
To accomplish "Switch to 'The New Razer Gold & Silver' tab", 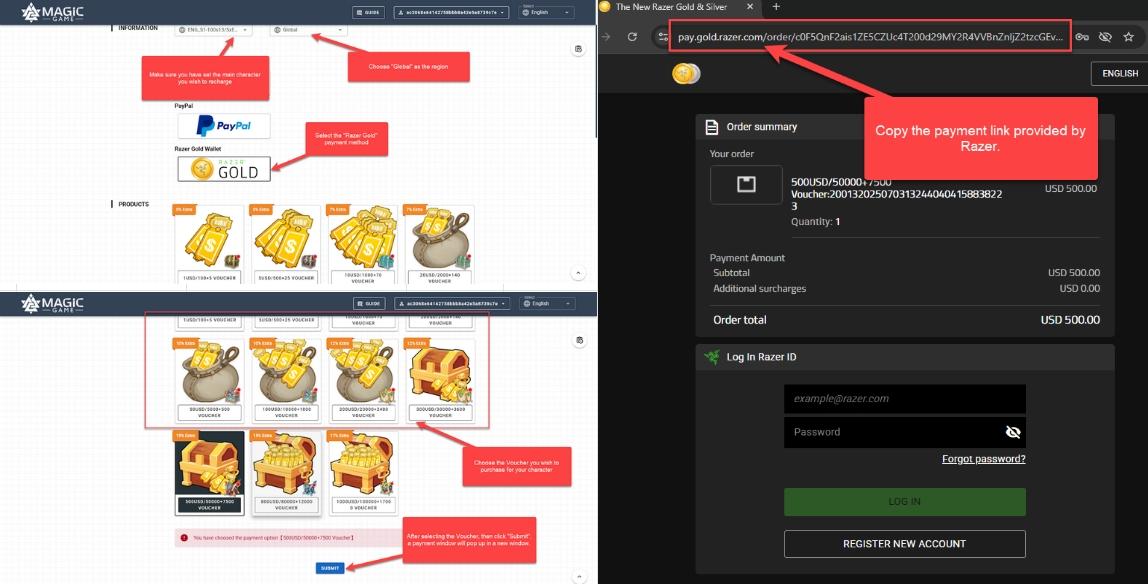I will point(671,7).
